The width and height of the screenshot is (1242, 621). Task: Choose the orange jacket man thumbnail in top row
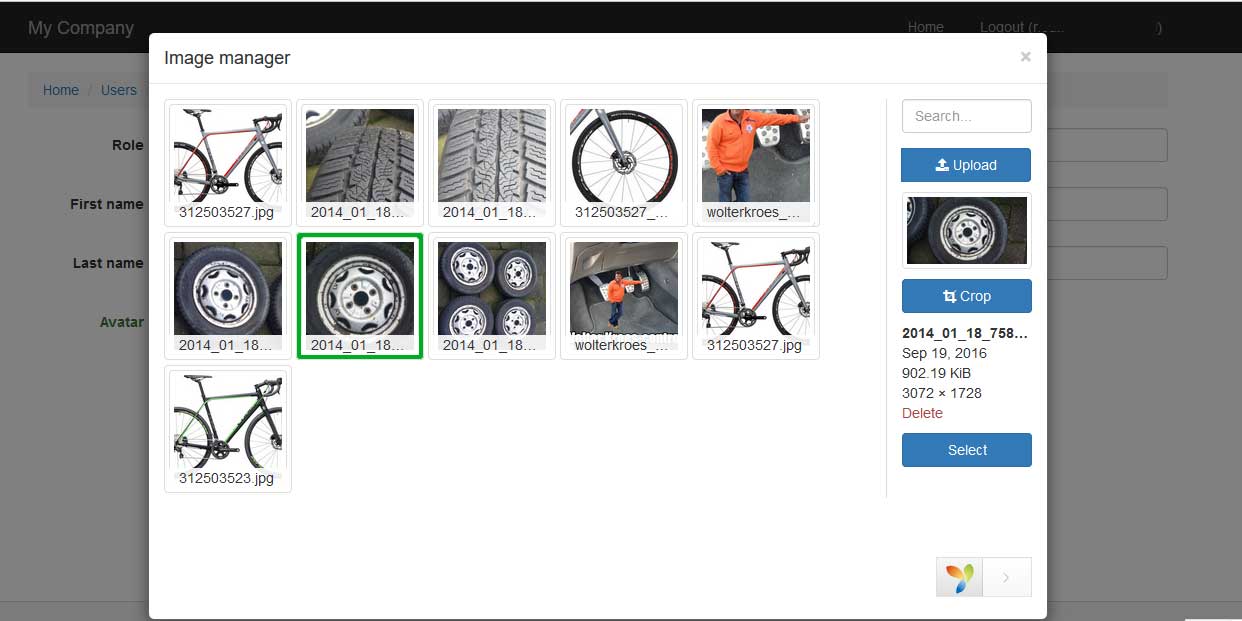(x=756, y=162)
